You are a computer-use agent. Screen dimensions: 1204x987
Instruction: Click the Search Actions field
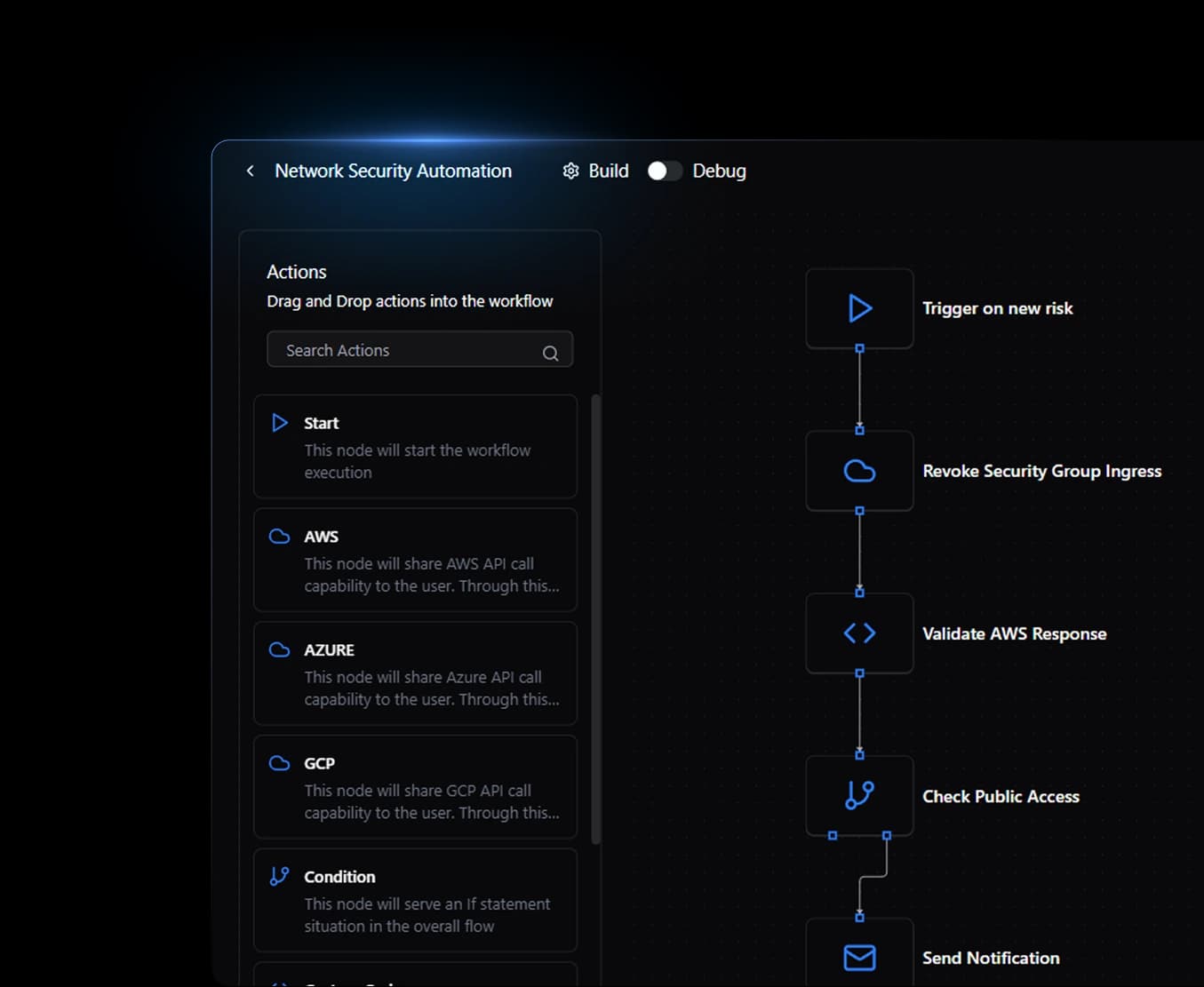coord(419,349)
